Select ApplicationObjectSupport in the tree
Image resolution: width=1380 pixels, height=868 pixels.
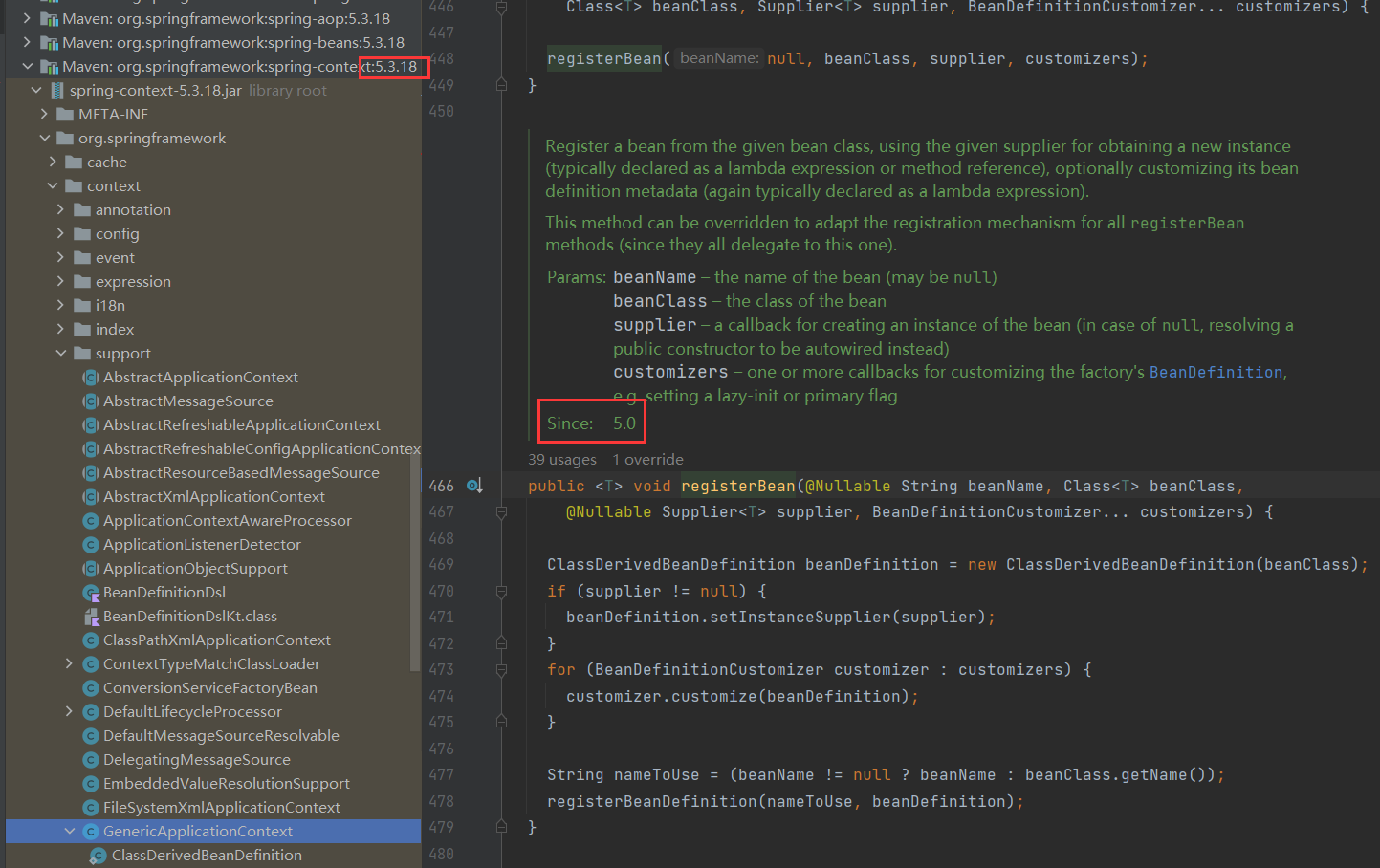click(x=195, y=568)
